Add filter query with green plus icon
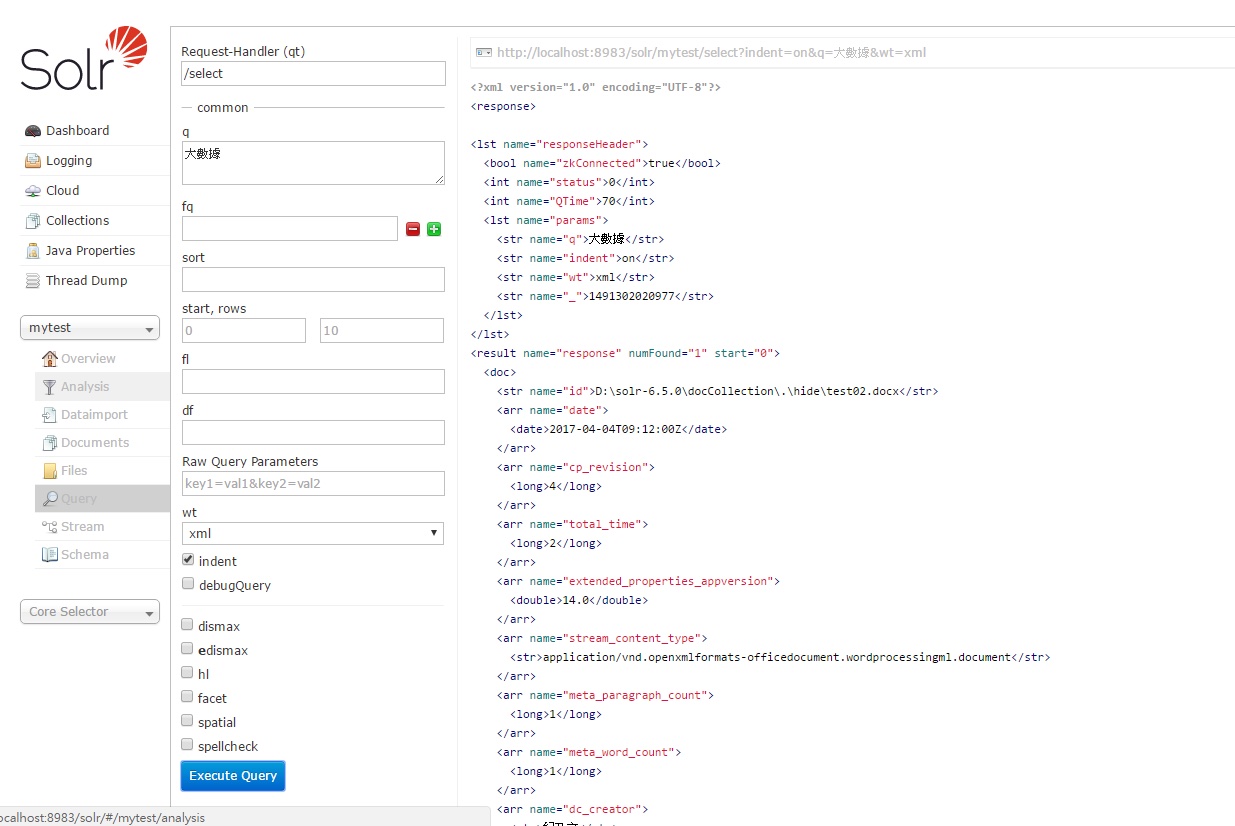 (434, 229)
